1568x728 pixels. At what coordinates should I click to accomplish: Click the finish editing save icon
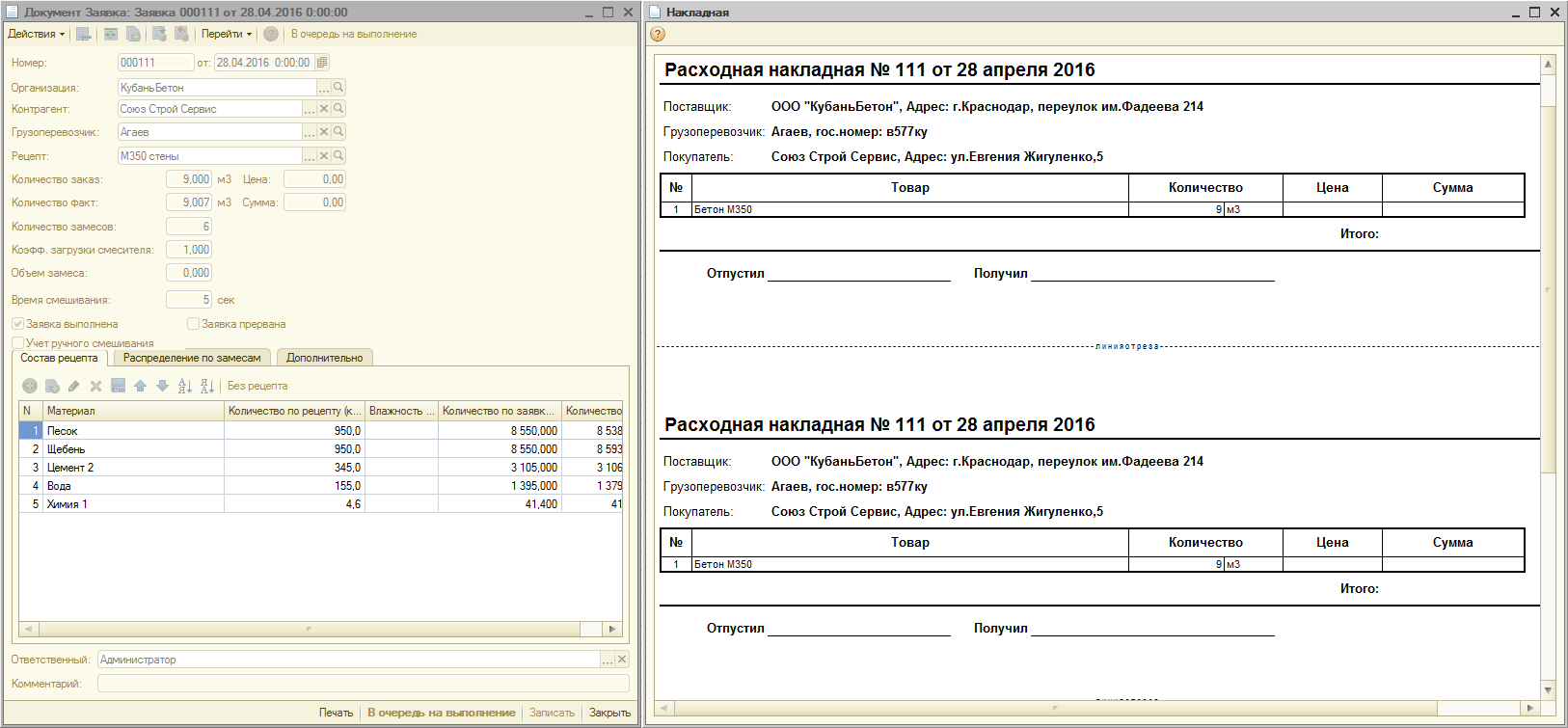click(118, 386)
